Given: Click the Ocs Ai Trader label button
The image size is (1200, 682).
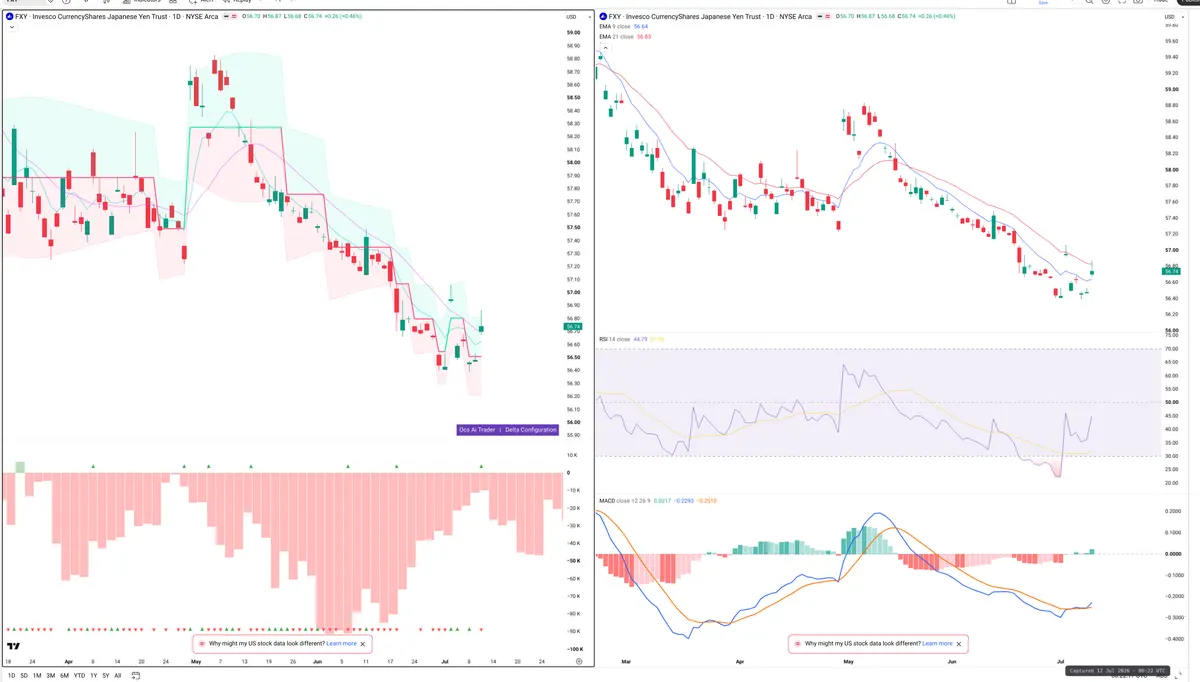Looking at the screenshot, I should tap(477, 430).
